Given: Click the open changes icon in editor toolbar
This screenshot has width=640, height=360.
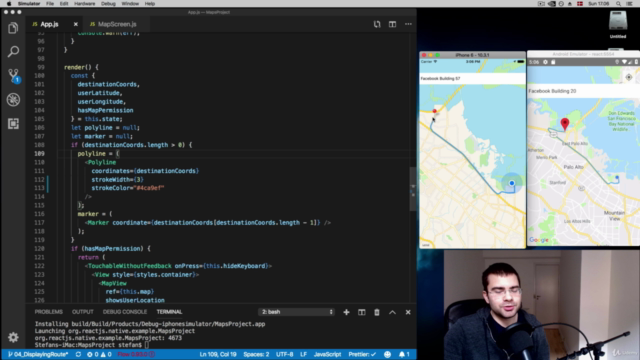Looking at the screenshot, I should point(377,24).
